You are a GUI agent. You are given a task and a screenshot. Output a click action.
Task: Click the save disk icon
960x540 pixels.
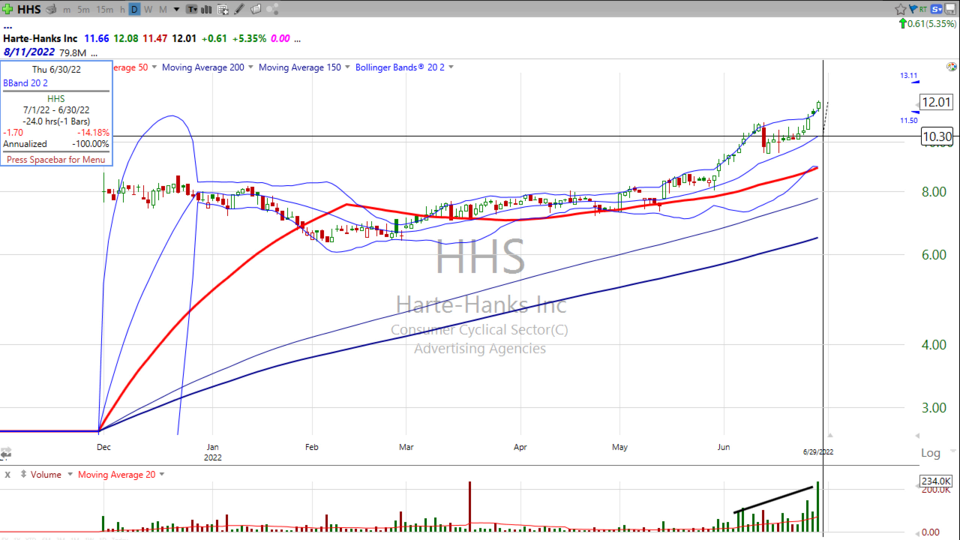[951, 9]
